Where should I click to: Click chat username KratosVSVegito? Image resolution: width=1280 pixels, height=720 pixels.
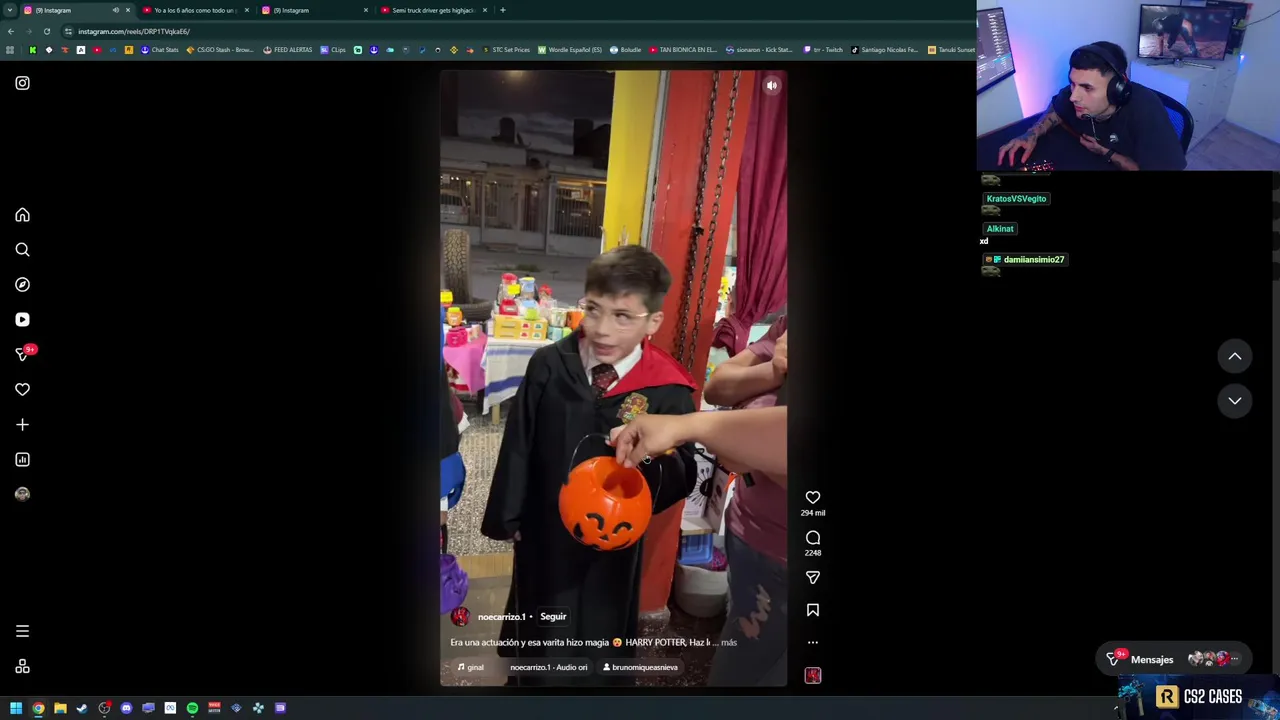pyautogui.click(x=1016, y=199)
